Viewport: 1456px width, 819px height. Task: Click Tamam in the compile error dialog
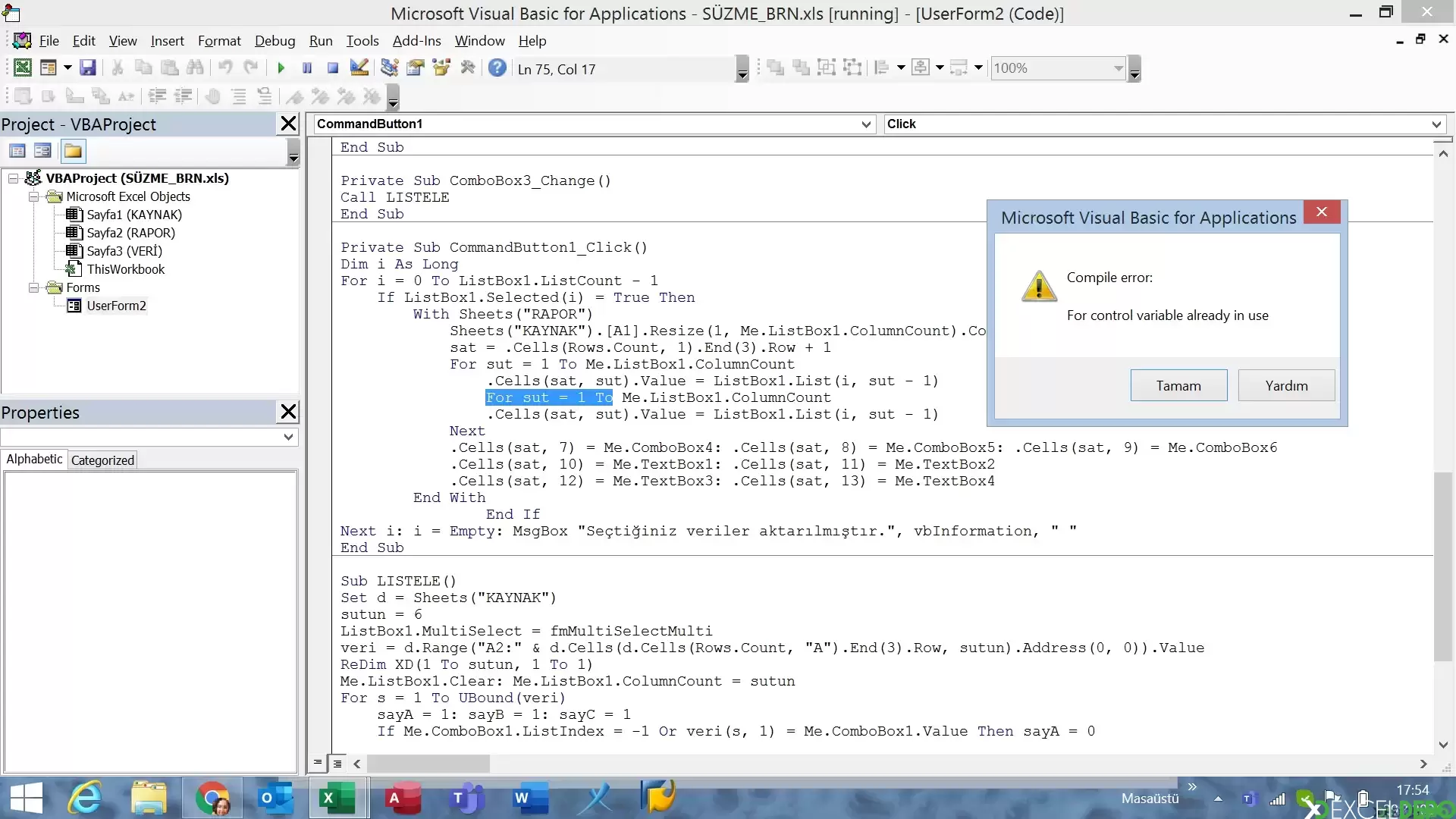click(1178, 385)
